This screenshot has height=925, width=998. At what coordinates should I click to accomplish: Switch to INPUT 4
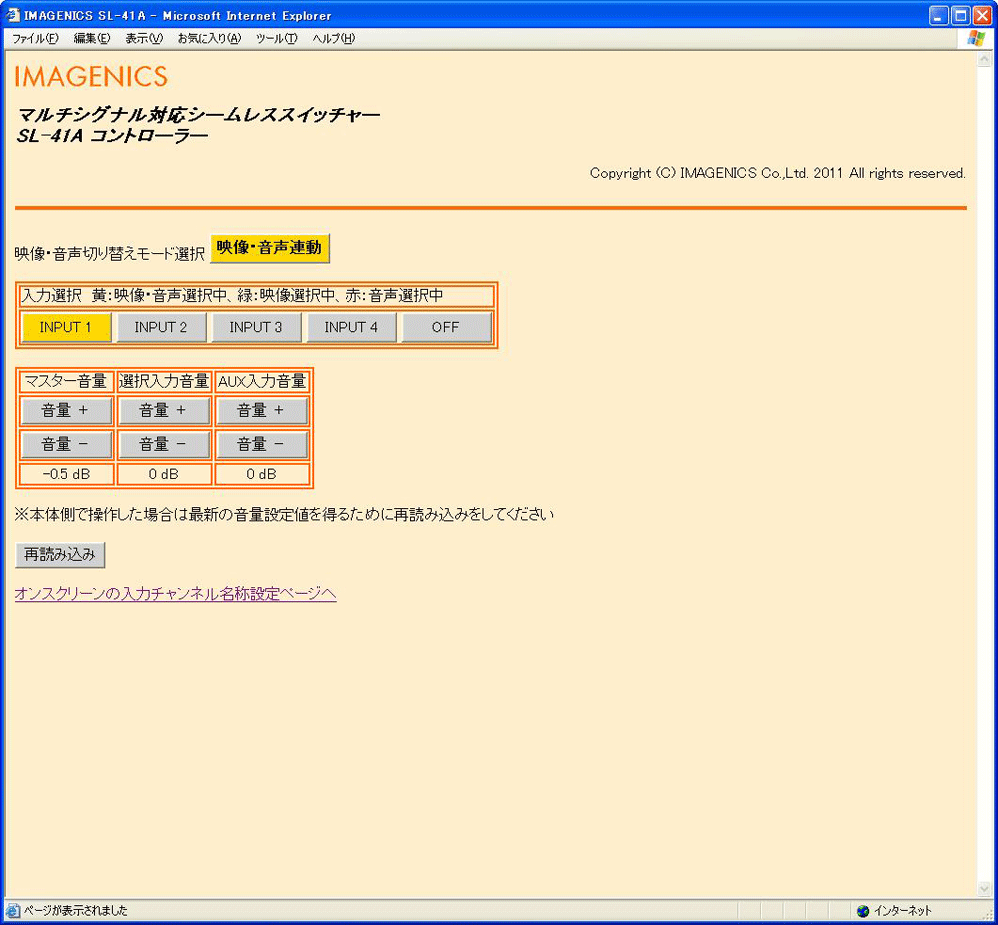(351, 327)
